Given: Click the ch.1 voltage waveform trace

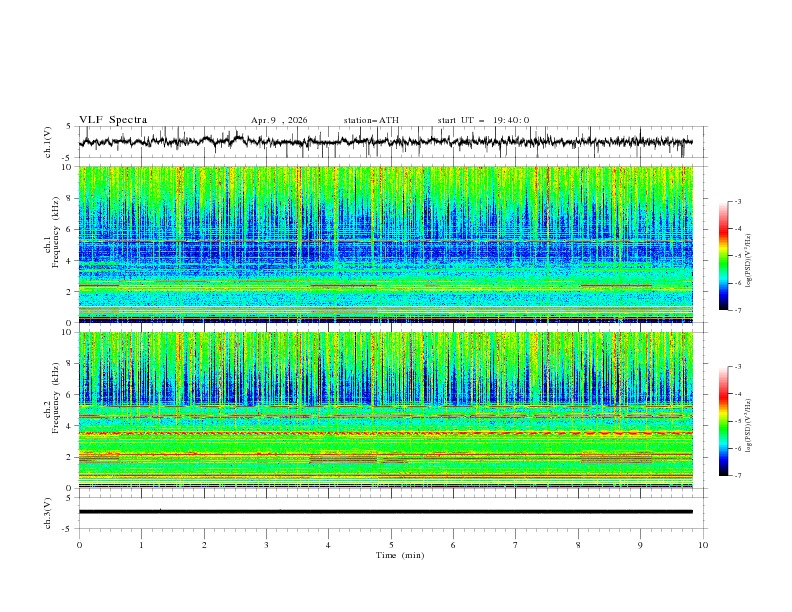Looking at the screenshot, I should [x=385, y=142].
